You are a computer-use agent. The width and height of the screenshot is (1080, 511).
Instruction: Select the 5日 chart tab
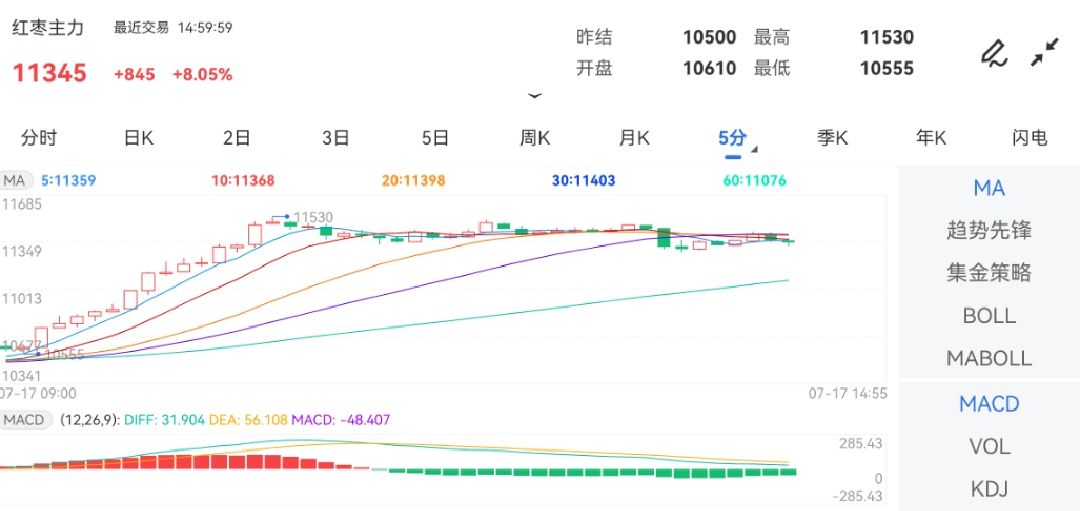pyautogui.click(x=435, y=138)
